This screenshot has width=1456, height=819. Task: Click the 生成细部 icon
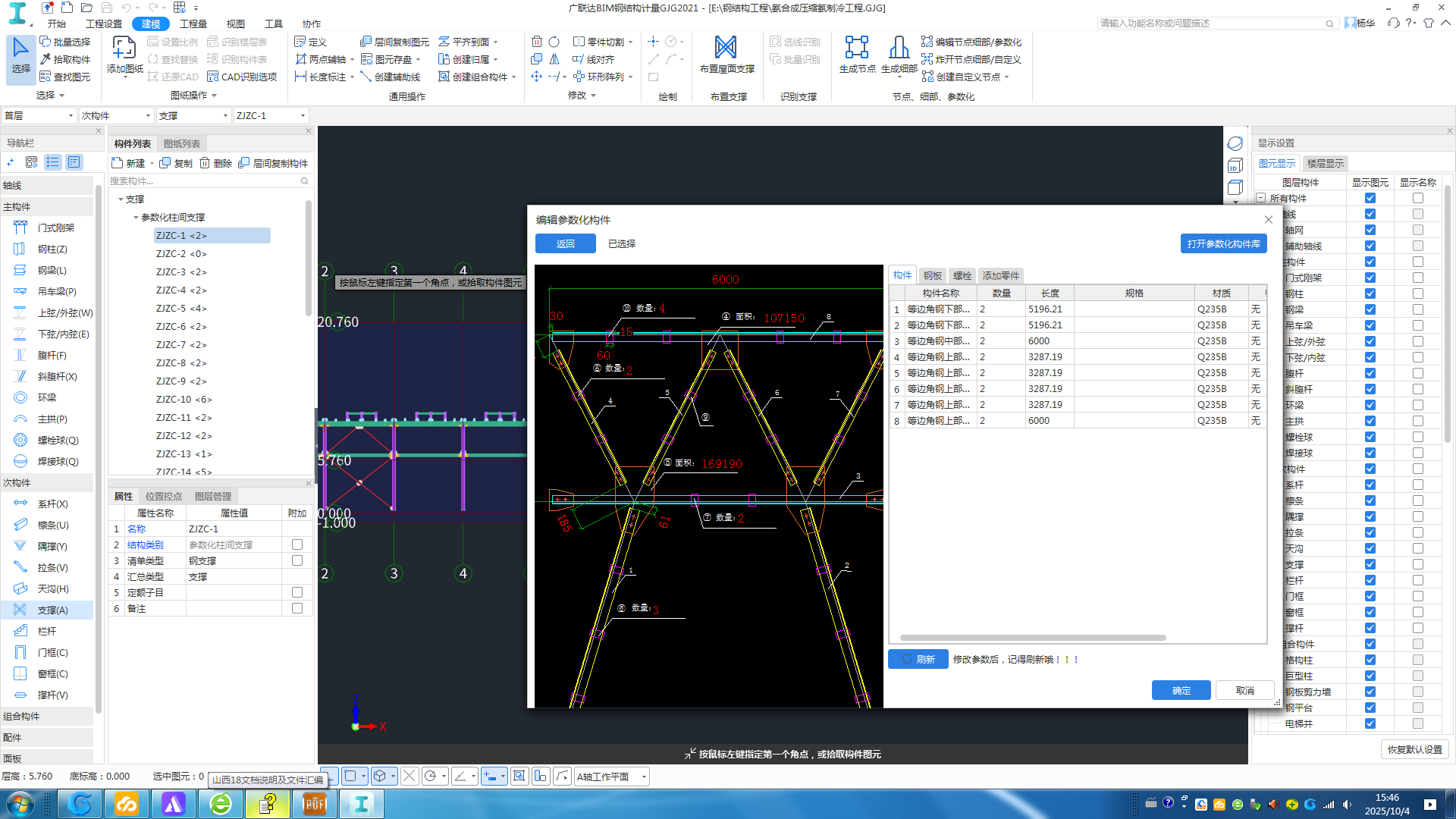(x=899, y=49)
